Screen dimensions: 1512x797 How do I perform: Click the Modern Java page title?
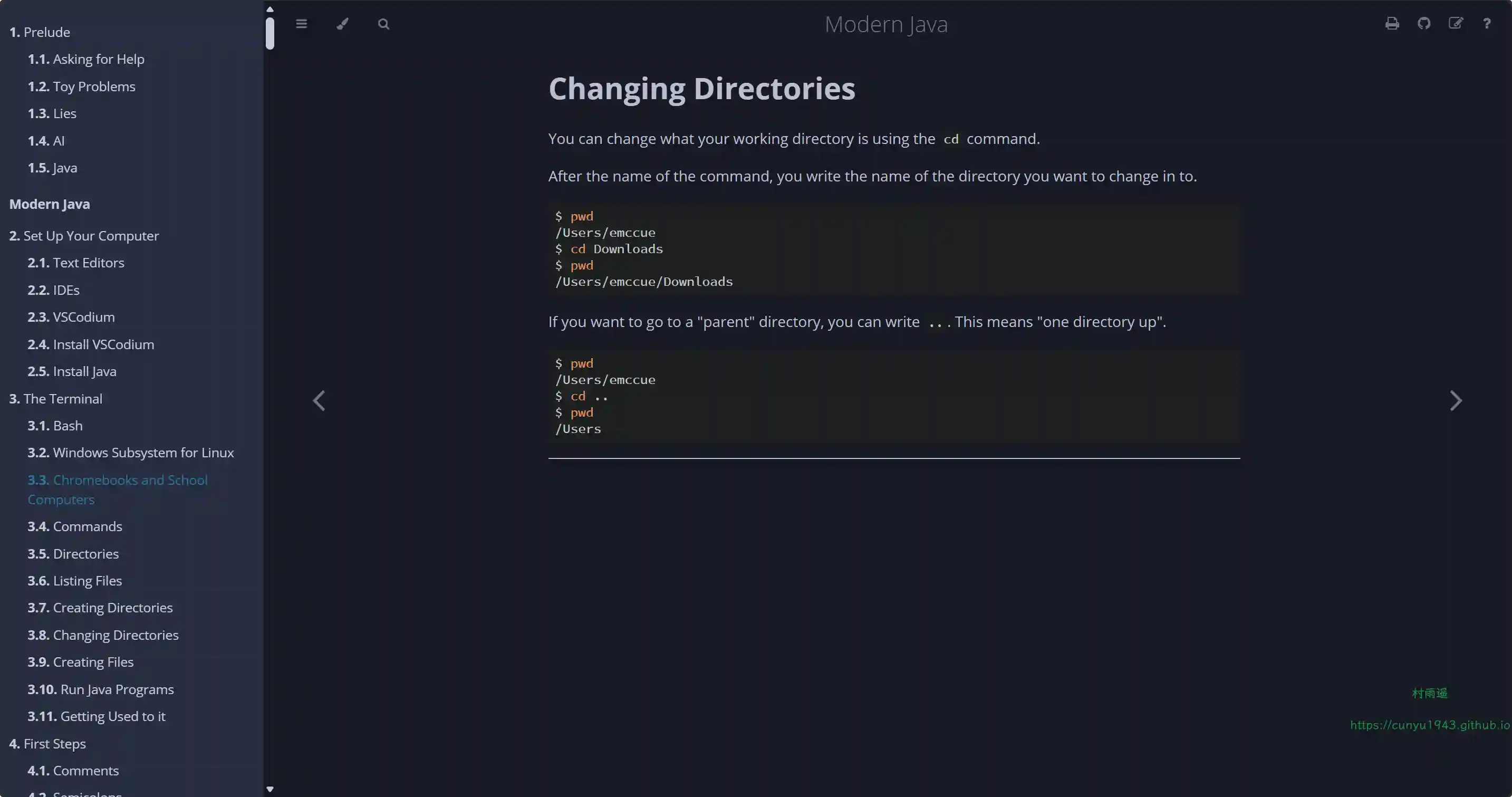pyautogui.click(x=885, y=25)
